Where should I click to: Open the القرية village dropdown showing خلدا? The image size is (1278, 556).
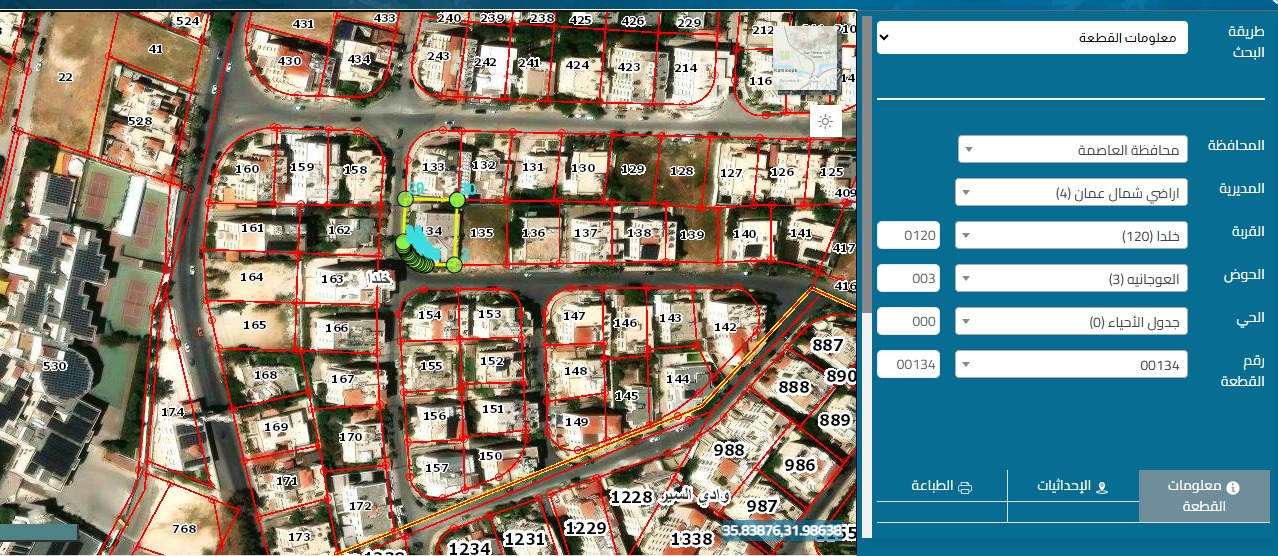[1071, 236]
